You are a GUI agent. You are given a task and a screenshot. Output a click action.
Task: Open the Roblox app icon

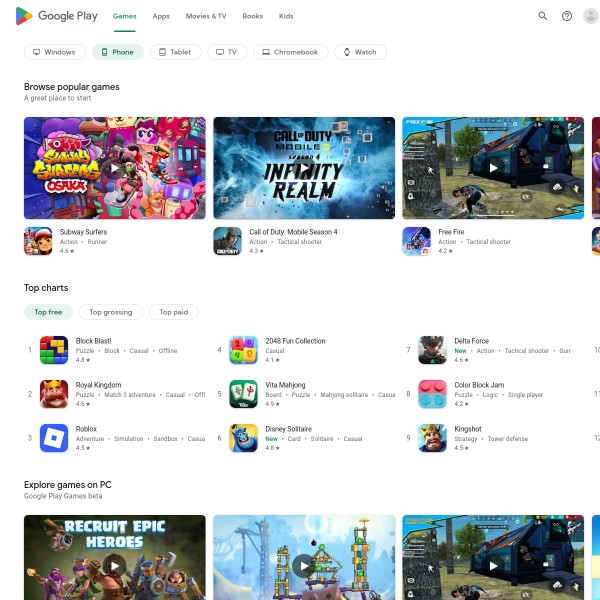(x=54, y=438)
